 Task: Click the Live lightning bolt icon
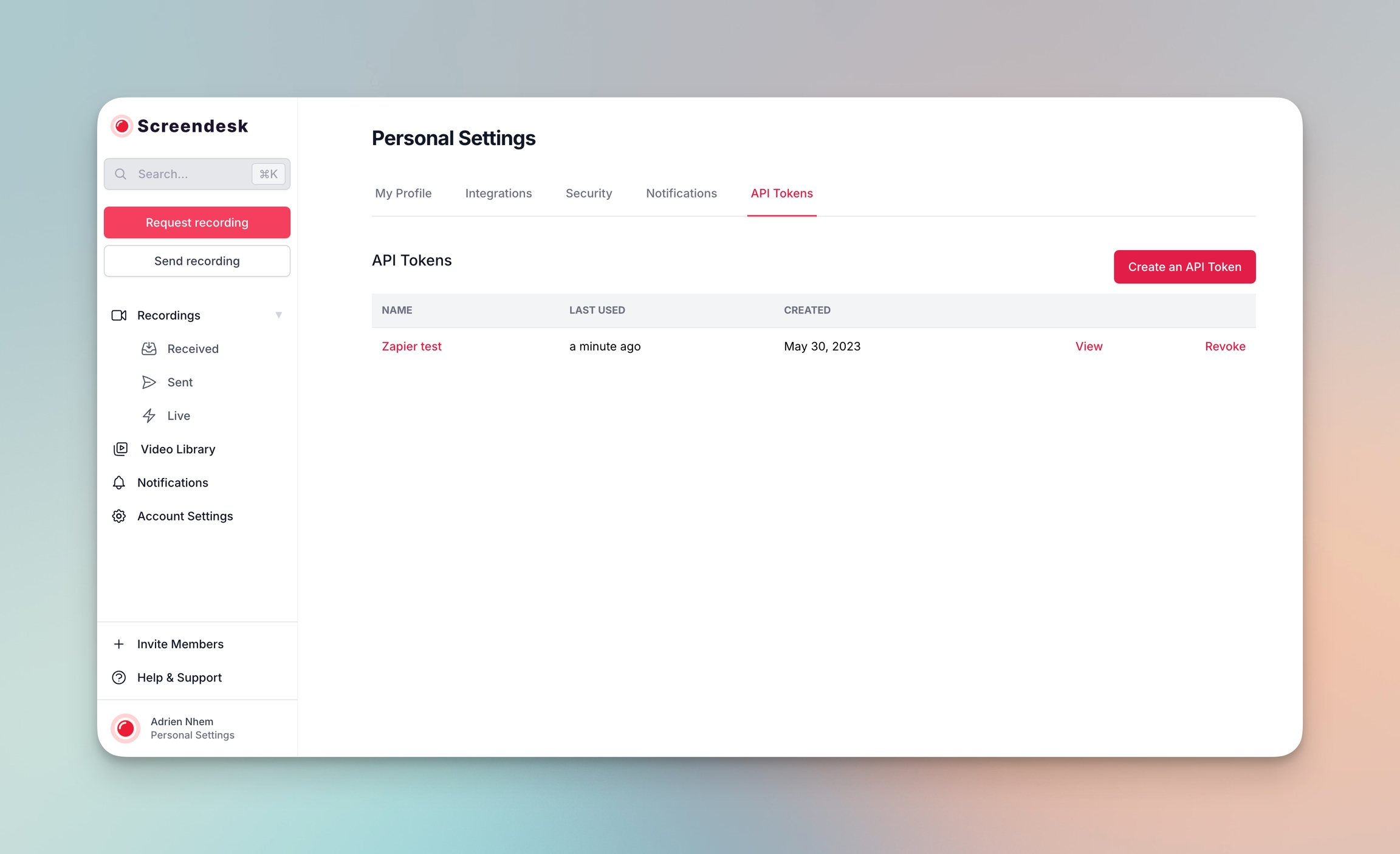click(149, 415)
